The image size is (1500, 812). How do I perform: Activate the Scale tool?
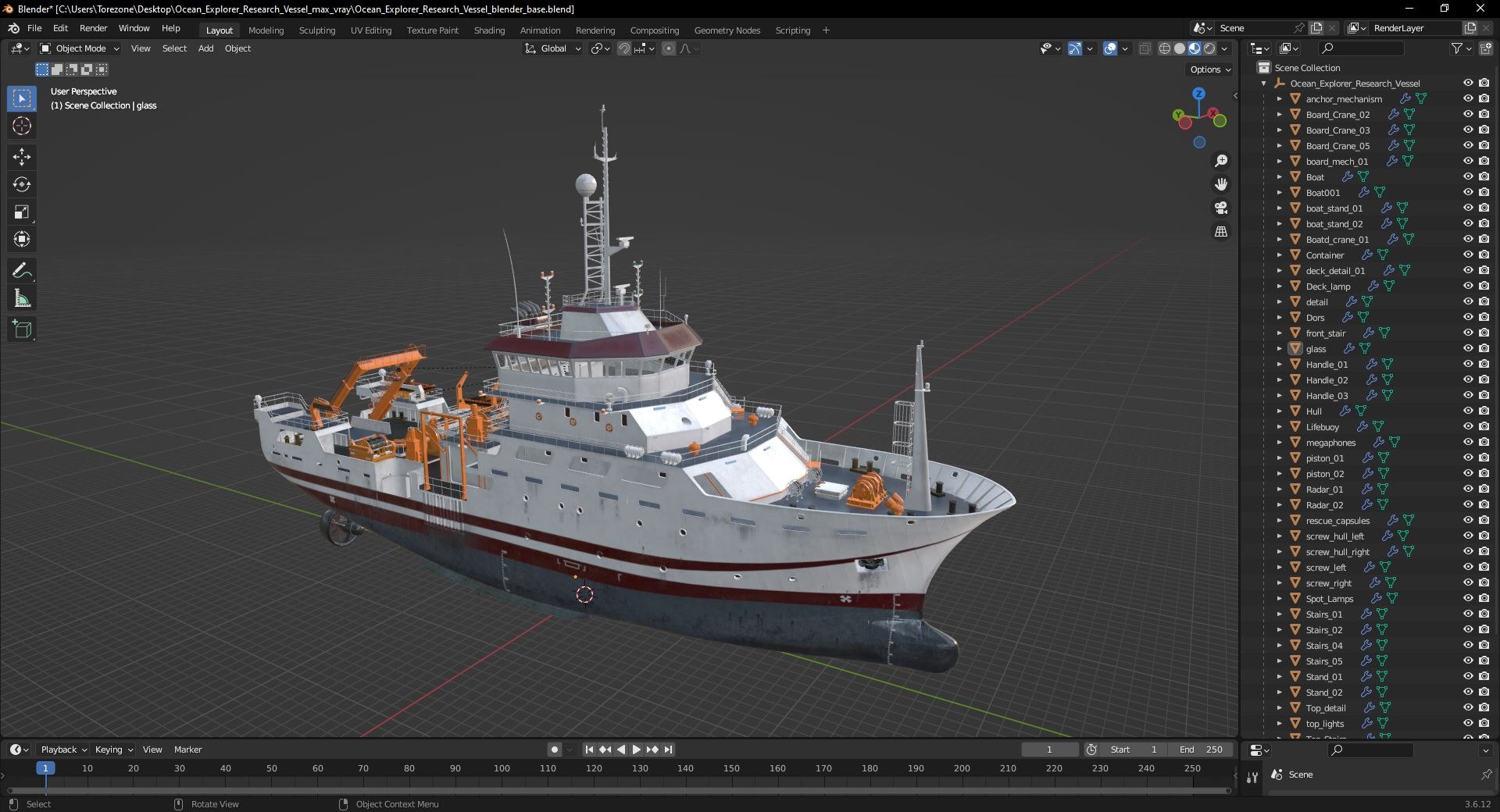coord(22,212)
